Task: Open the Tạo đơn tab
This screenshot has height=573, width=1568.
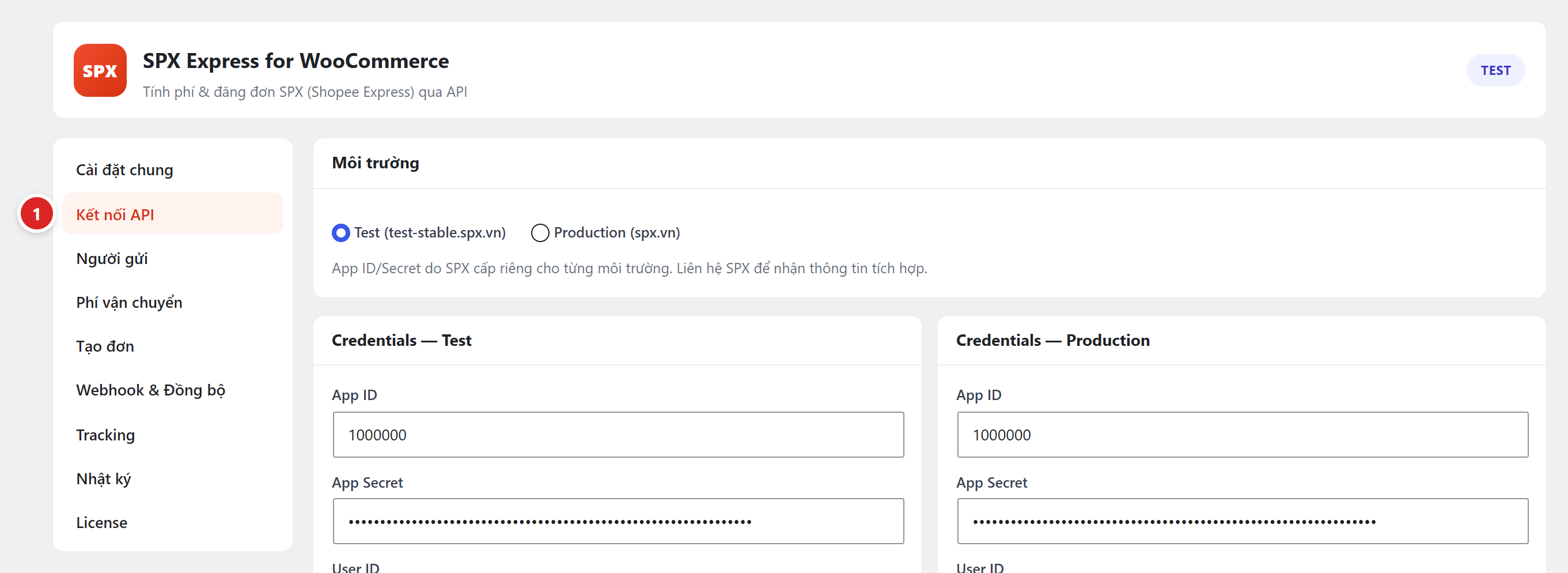Action: (x=172, y=346)
